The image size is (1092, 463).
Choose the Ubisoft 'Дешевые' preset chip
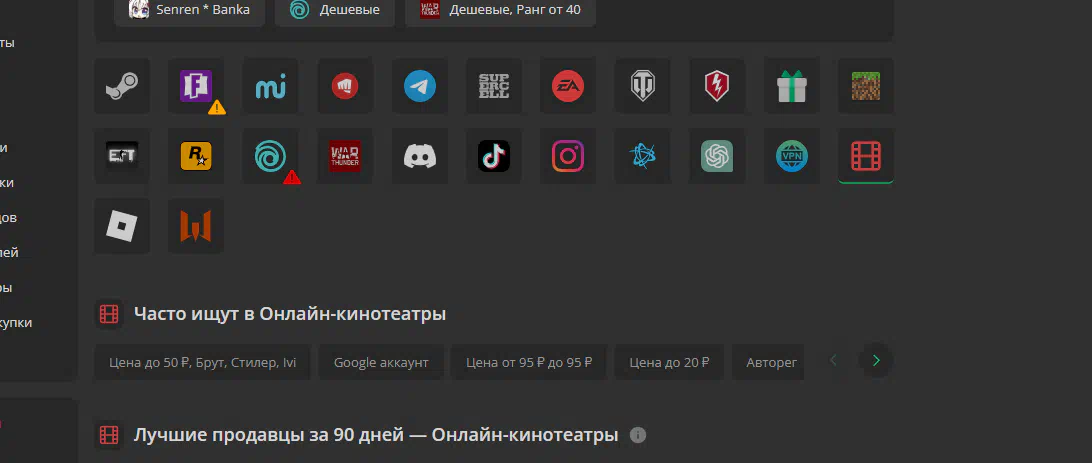click(x=335, y=10)
